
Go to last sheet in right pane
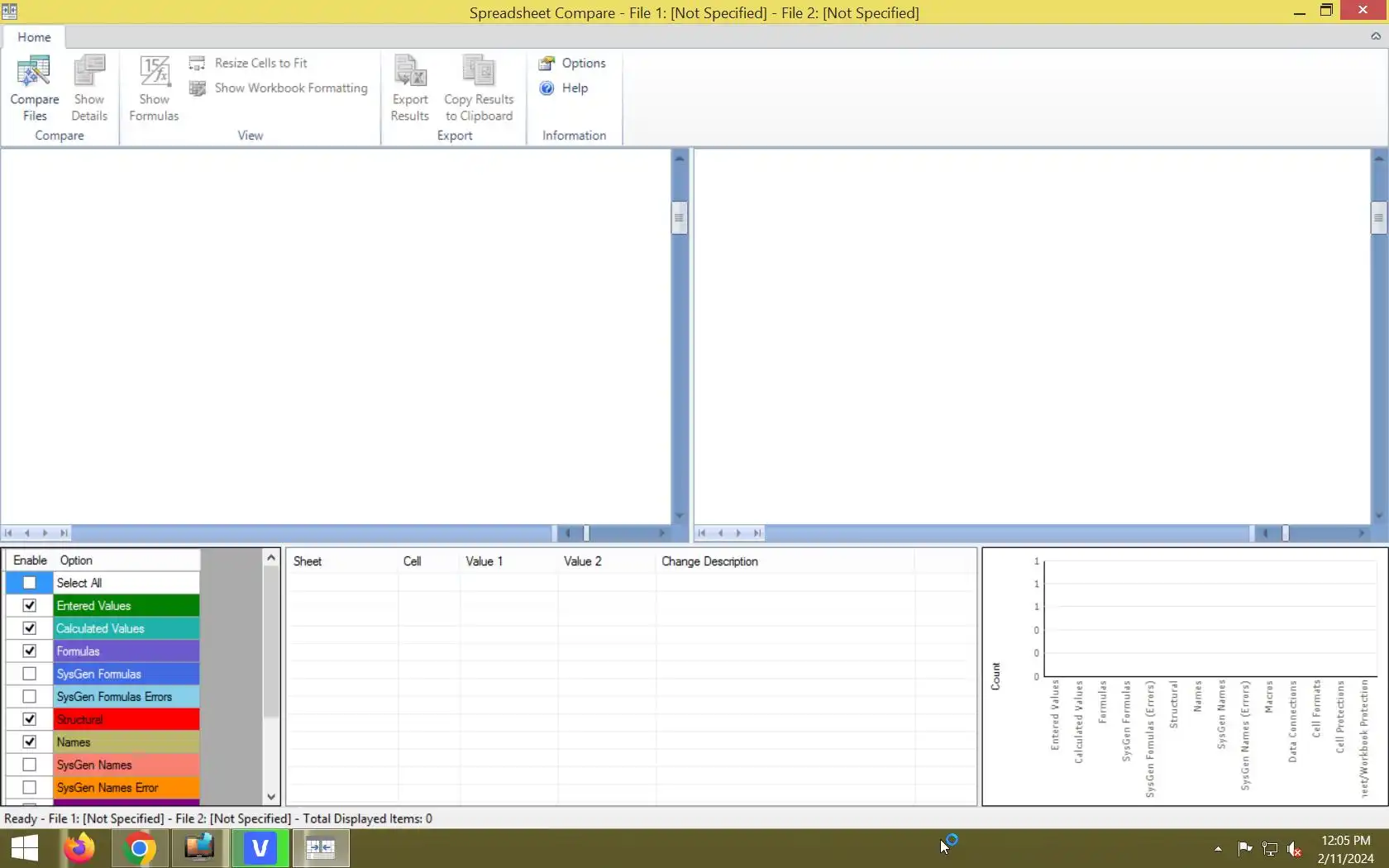coord(757,533)
